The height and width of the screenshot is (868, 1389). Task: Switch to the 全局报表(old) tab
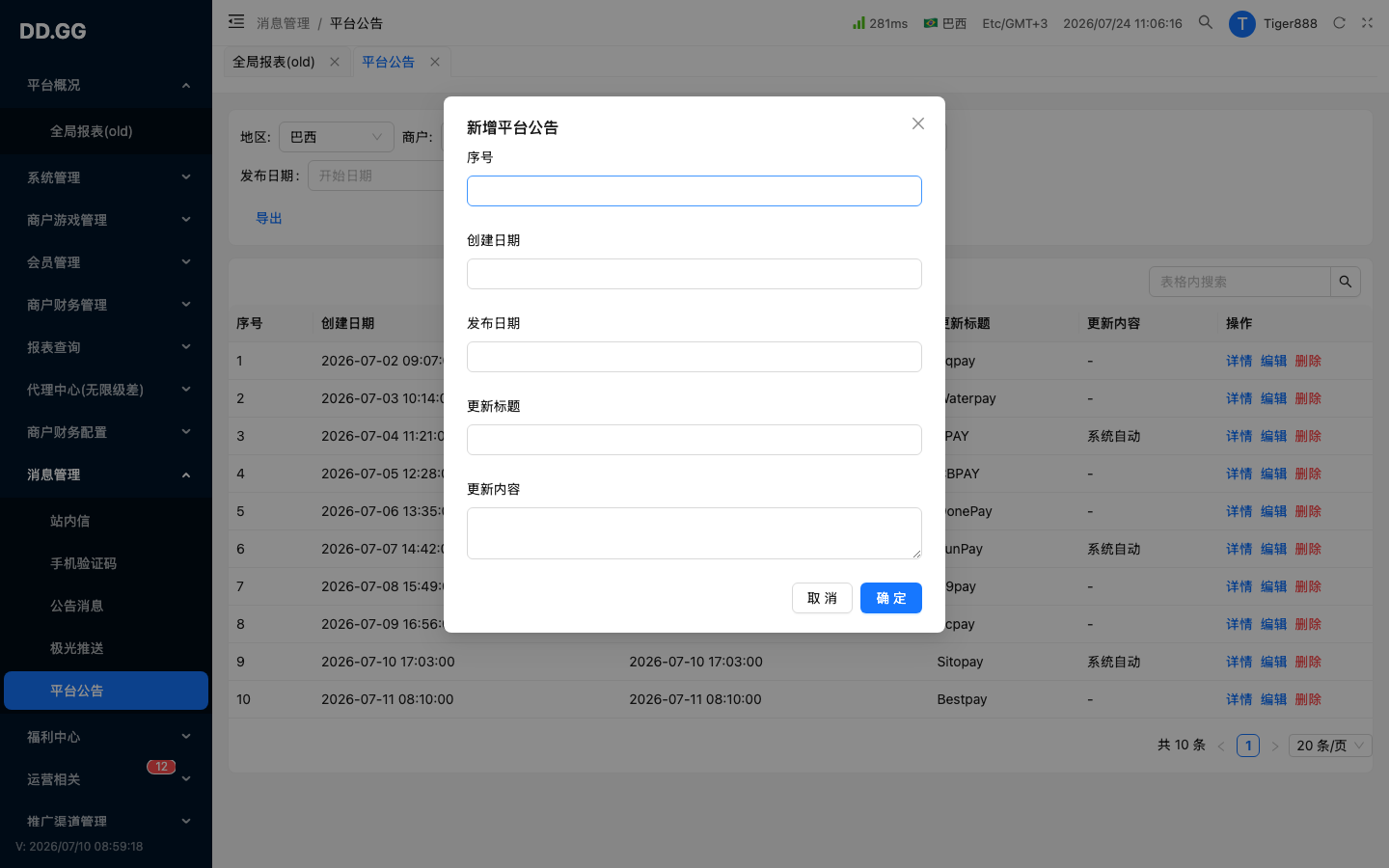point(274,62)
